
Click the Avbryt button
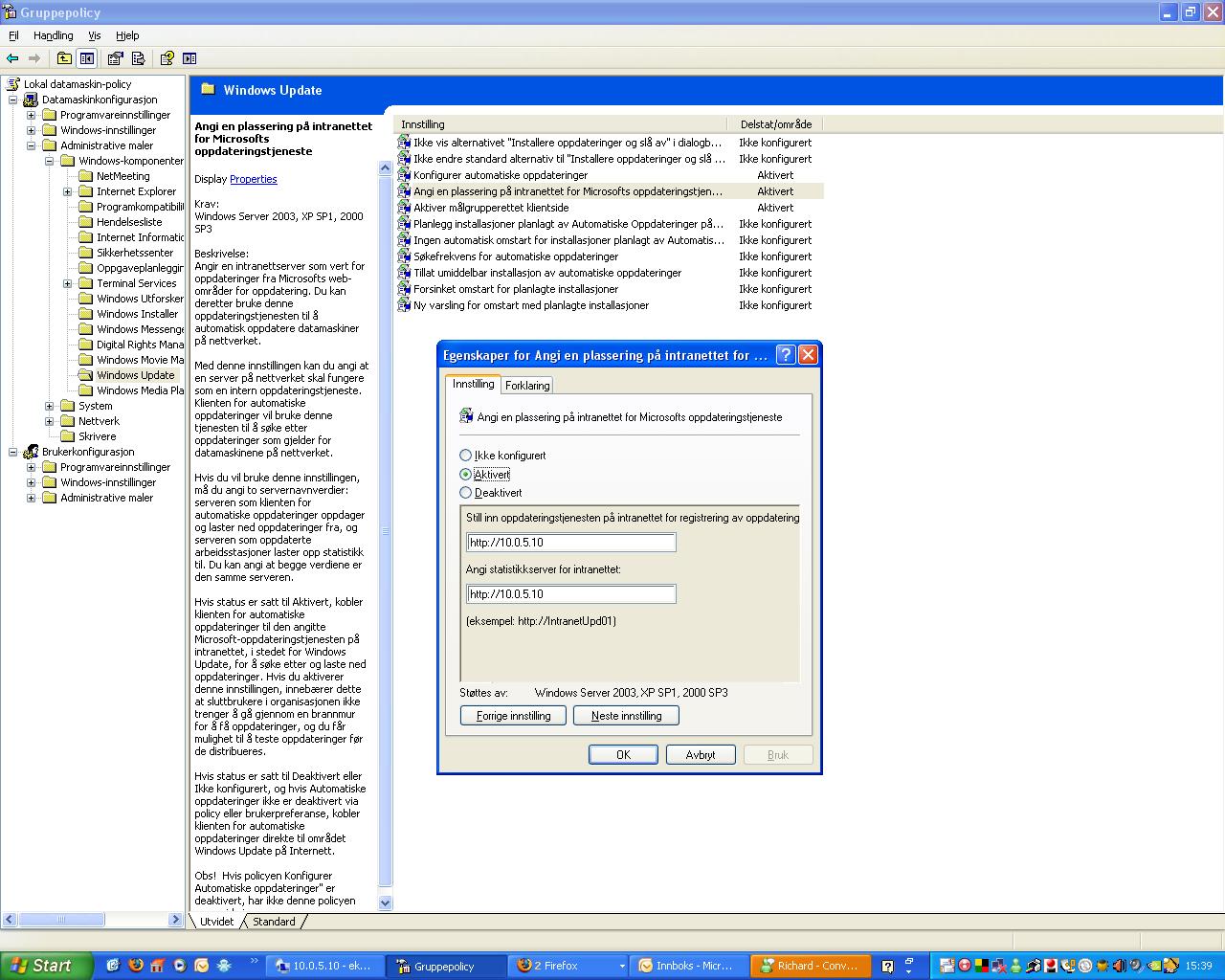(701, 755)
